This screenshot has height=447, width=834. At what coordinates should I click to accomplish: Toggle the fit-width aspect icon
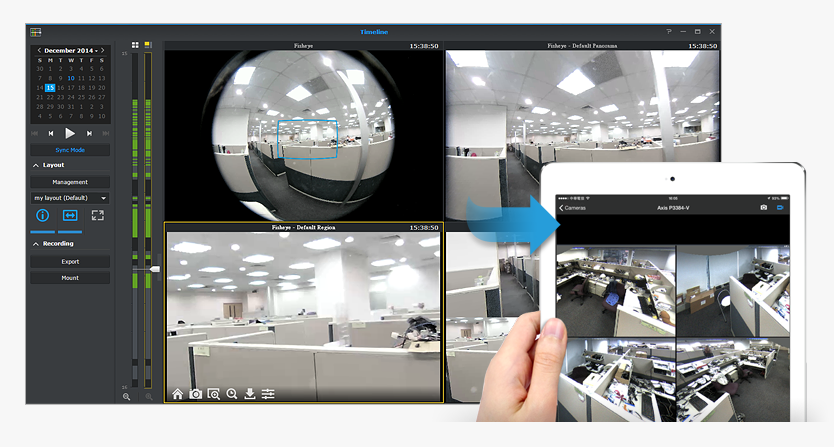coord(70,216)
